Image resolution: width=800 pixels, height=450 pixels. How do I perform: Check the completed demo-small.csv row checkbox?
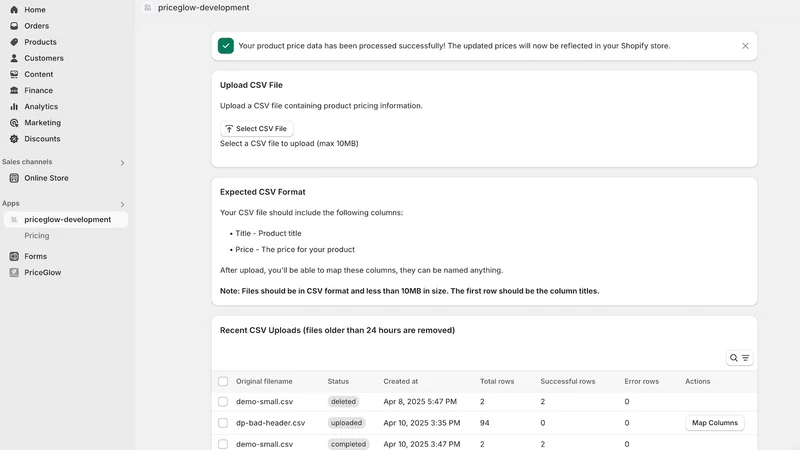[223, 444]
